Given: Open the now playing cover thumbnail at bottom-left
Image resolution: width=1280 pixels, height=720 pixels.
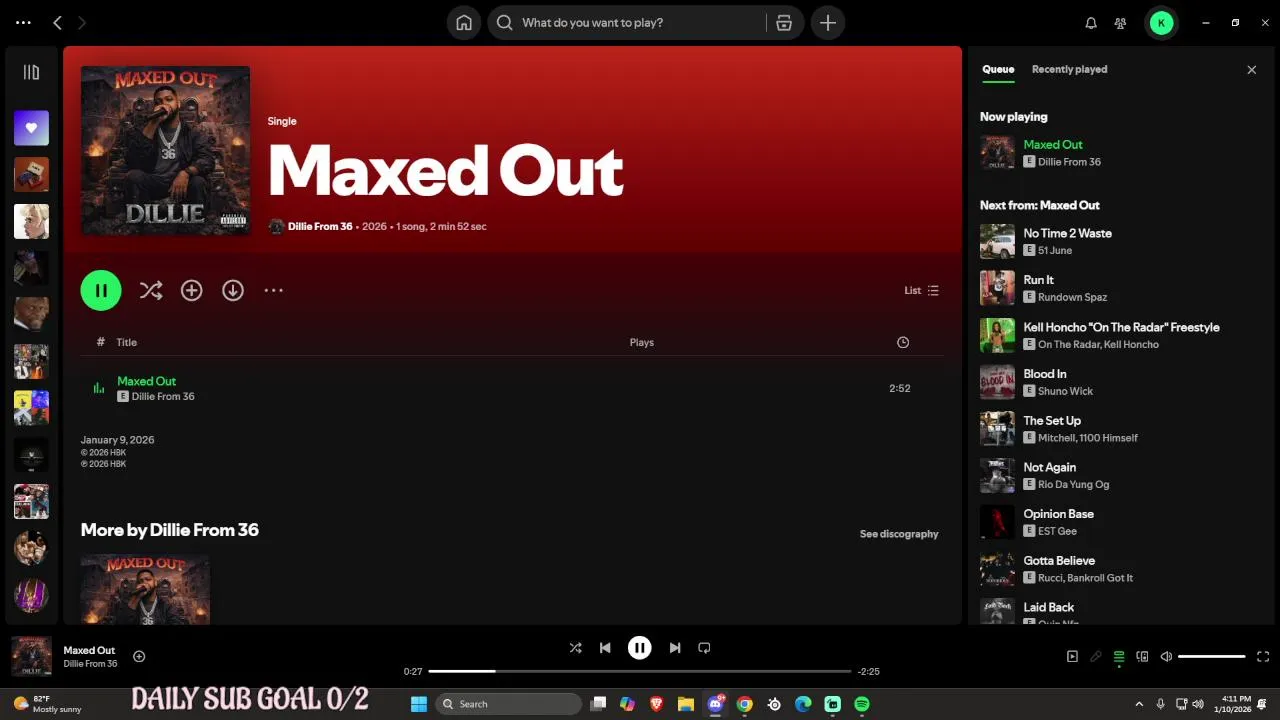Looking at the screenshot, I should pyautogui.click(x=31, y=656).
